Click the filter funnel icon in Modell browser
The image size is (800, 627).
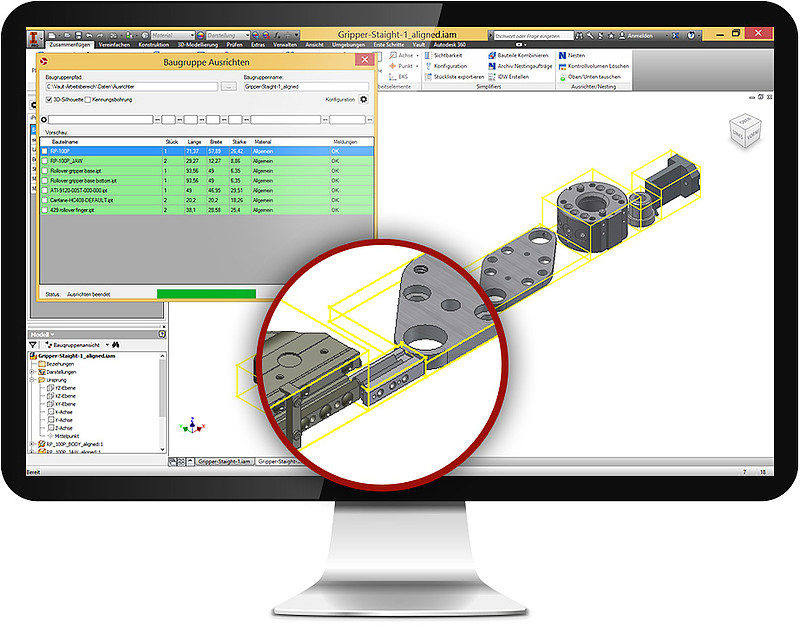(x=33, y=345)
